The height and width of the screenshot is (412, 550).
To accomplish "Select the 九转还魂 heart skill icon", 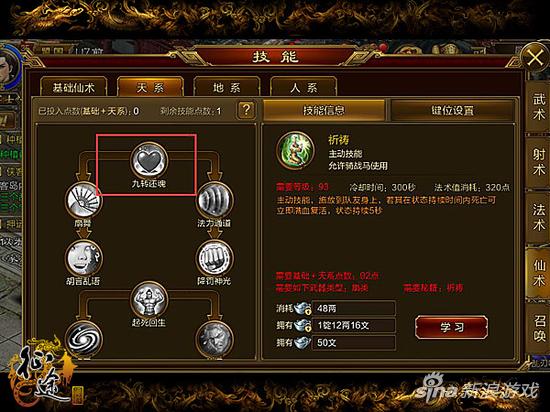I will (x=149, y=161).
